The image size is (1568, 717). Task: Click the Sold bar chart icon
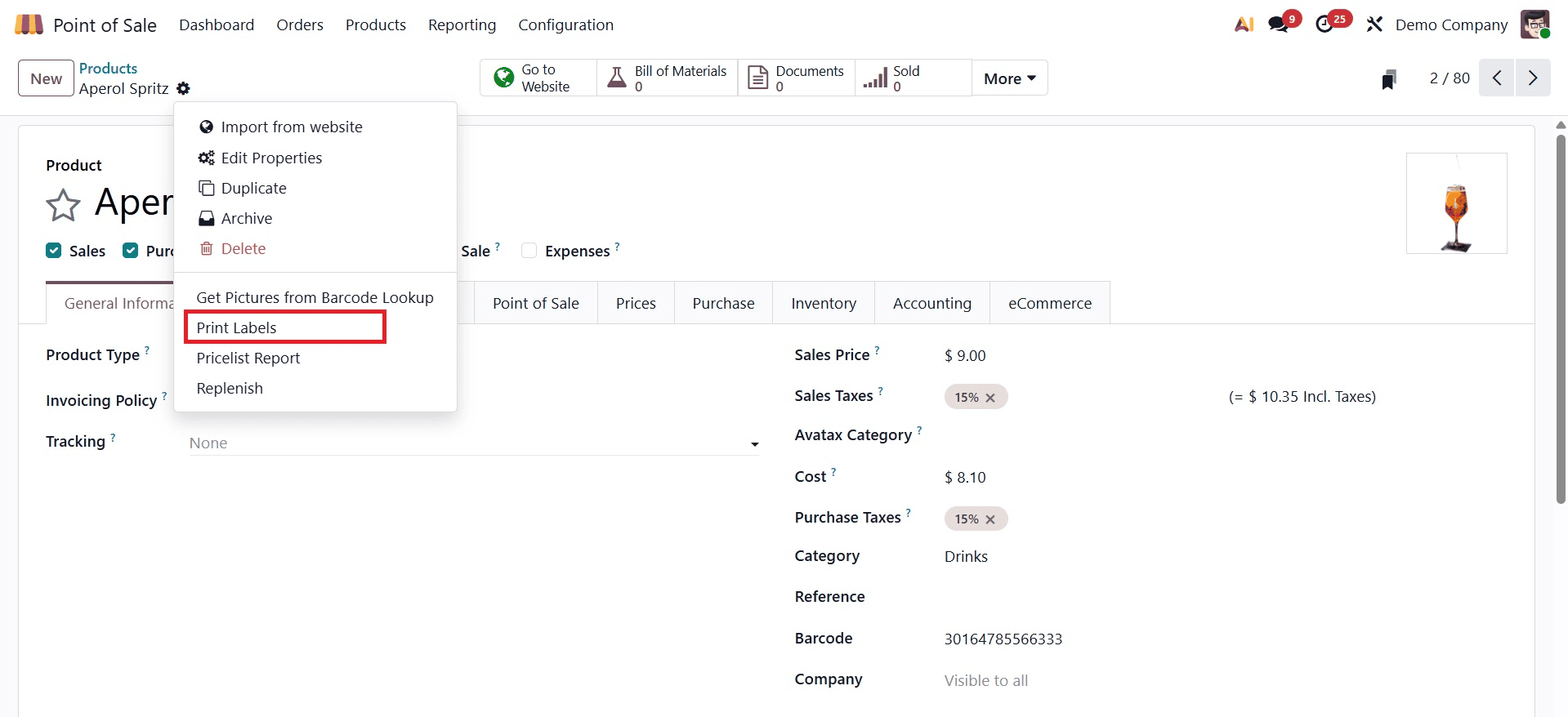875,78
